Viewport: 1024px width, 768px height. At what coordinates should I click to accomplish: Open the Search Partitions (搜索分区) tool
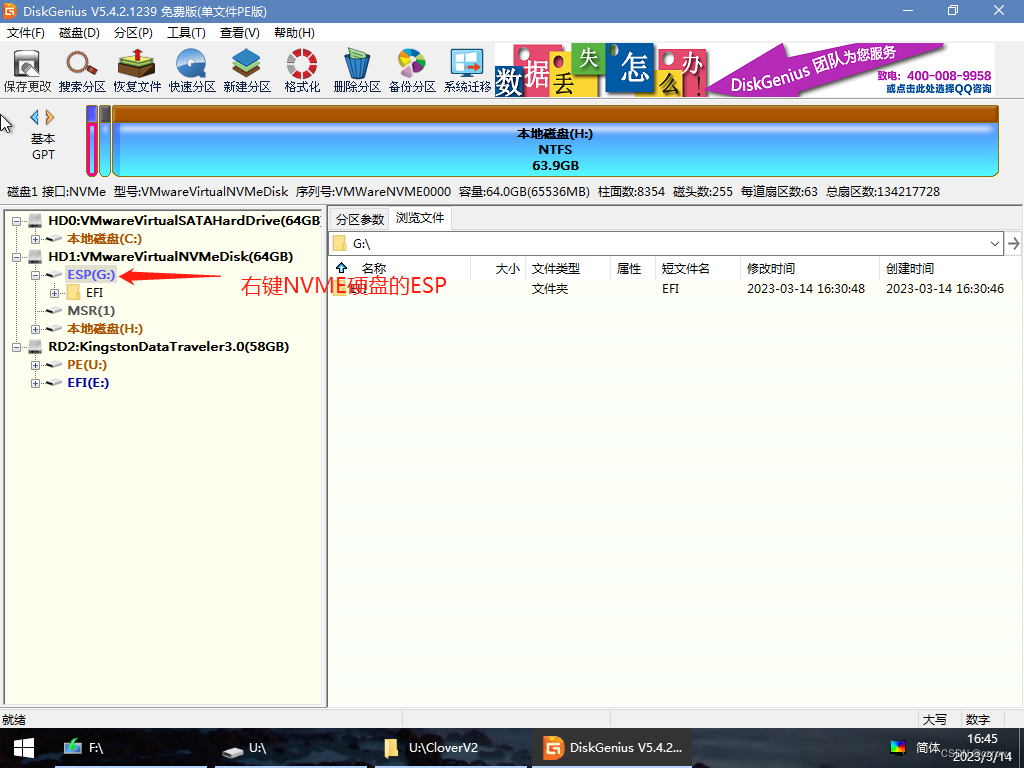pyautogui.click(x=82, y=71)
